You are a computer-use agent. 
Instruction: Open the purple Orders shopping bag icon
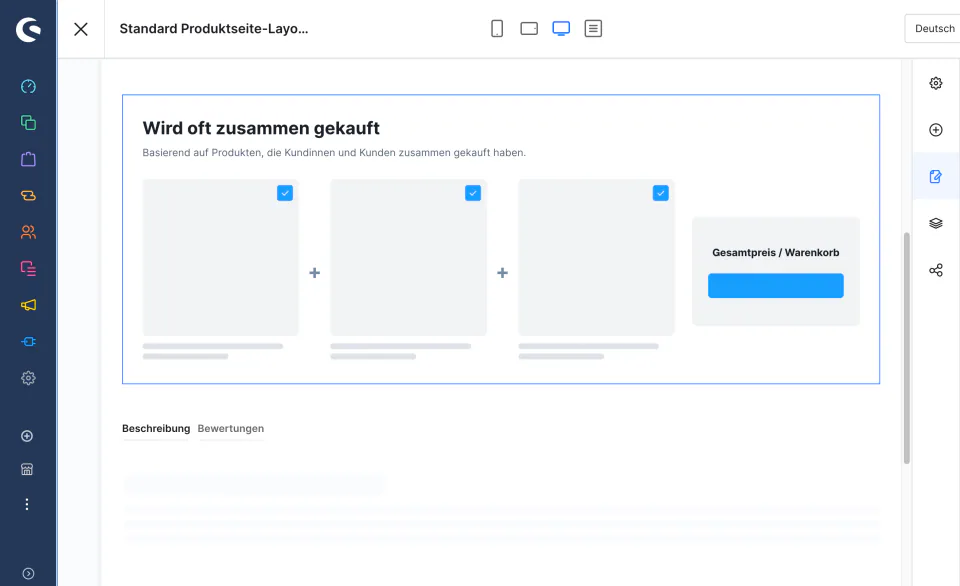[28, 159]
